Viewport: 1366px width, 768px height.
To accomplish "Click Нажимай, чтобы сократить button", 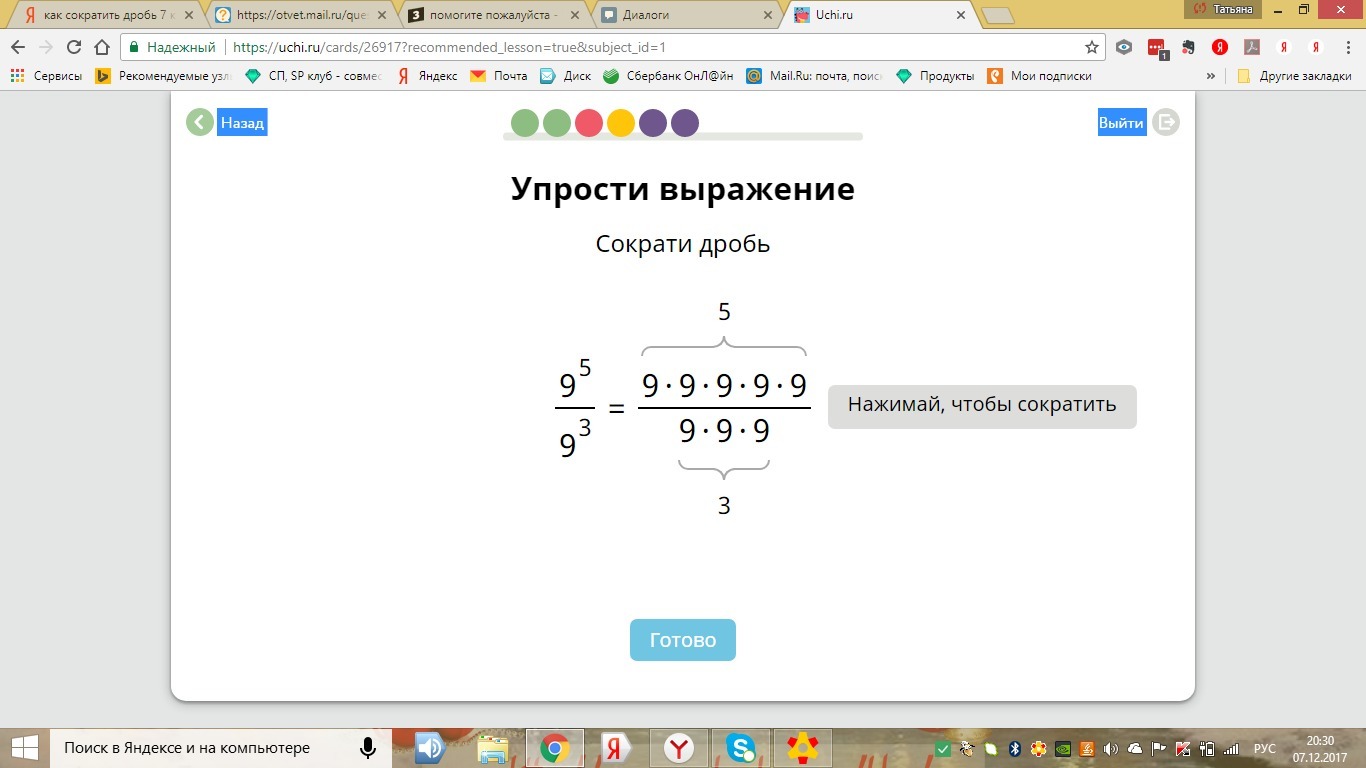I will click(982, 406).
